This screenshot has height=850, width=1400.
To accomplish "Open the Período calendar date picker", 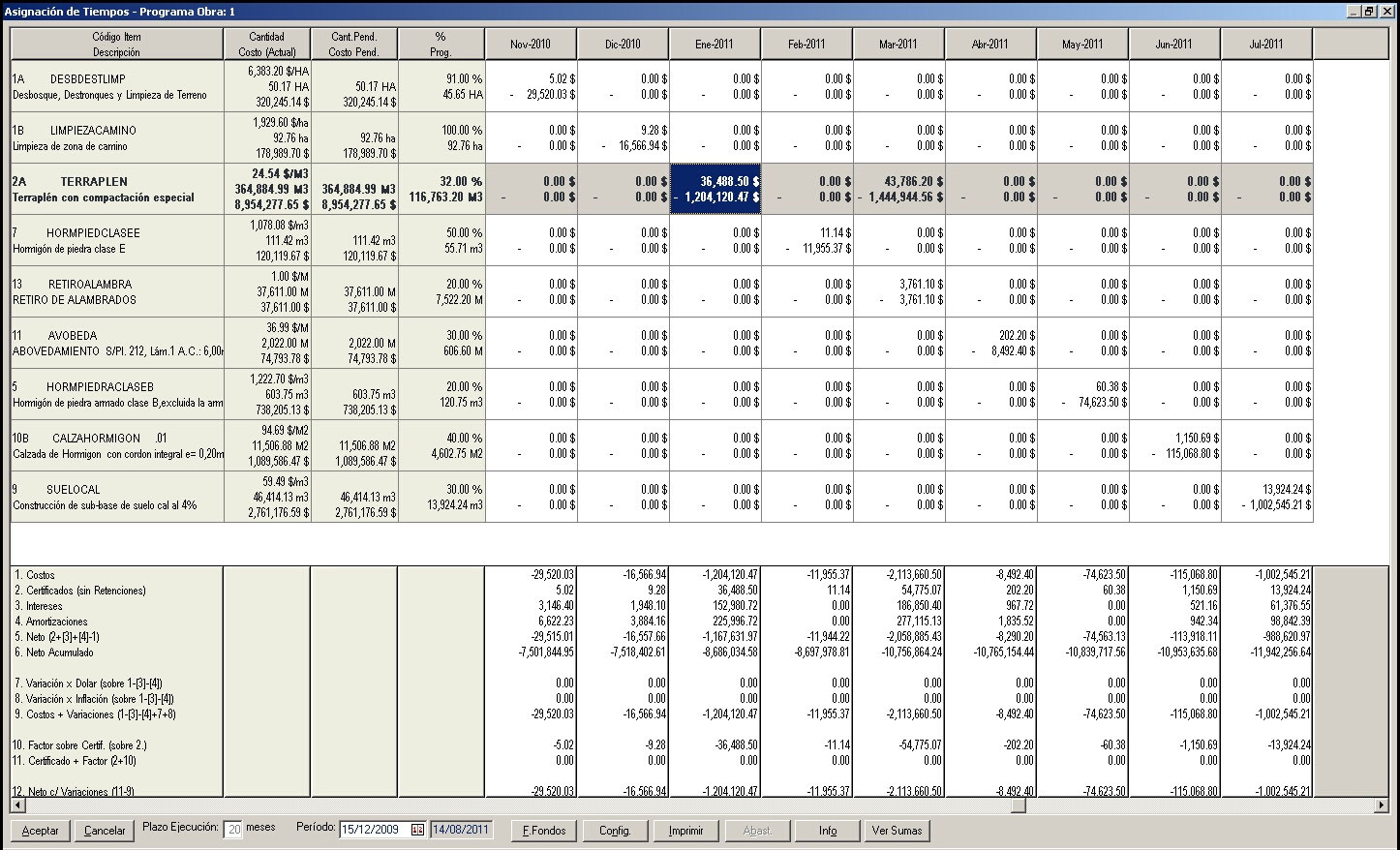I will [x=417, y=830].
